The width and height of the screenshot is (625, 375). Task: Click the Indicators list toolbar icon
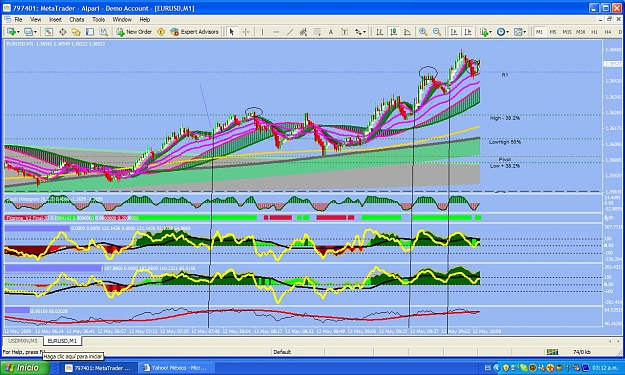484,32
